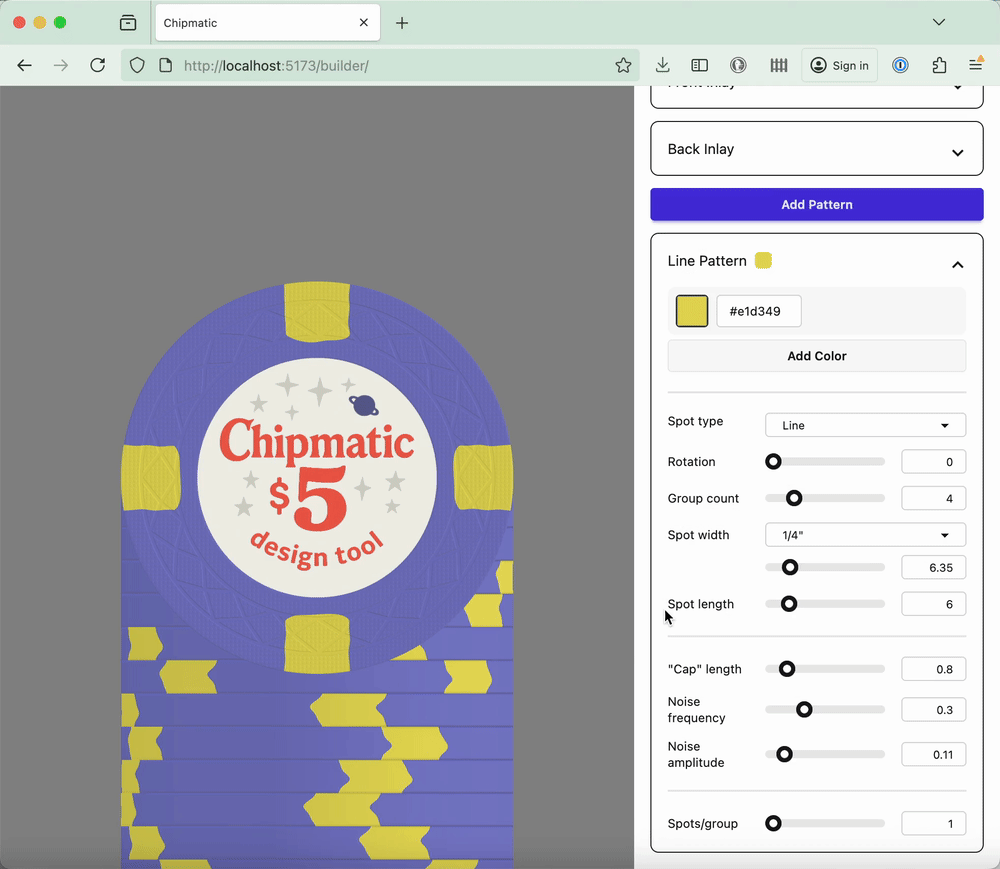The width and height of the screenshot is (1000, 869).
Task: Open the Spot type dropdown
Action: pyautogui.click(x=865, y=425)
